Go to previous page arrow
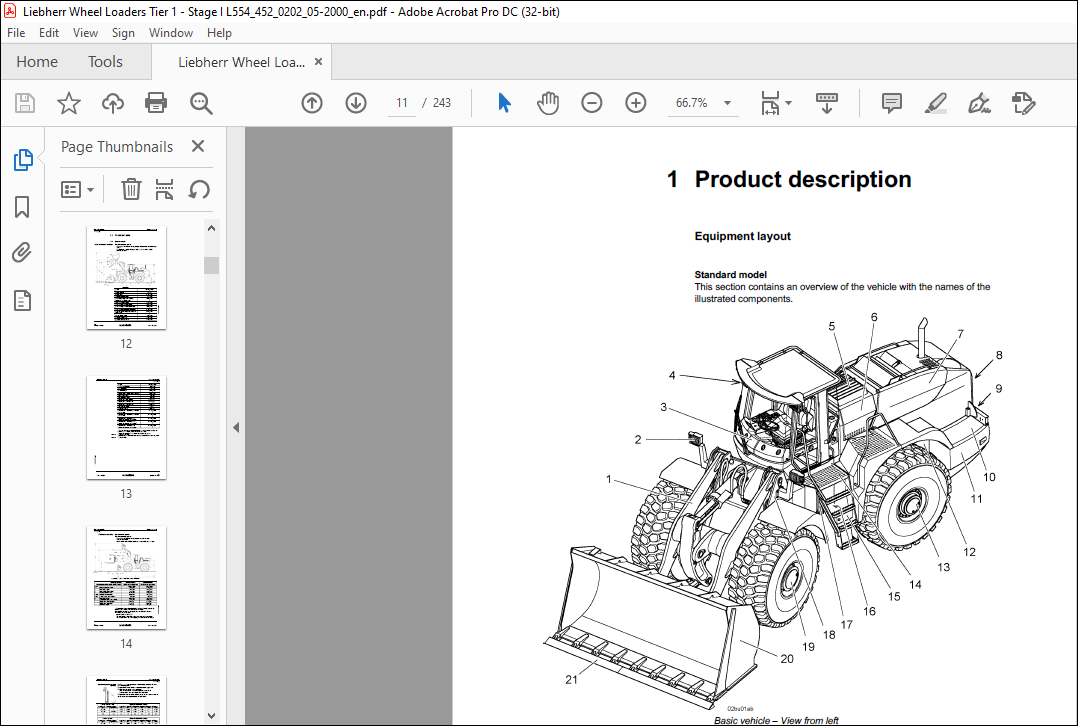1078x726 pixels. tap(312, 103)
